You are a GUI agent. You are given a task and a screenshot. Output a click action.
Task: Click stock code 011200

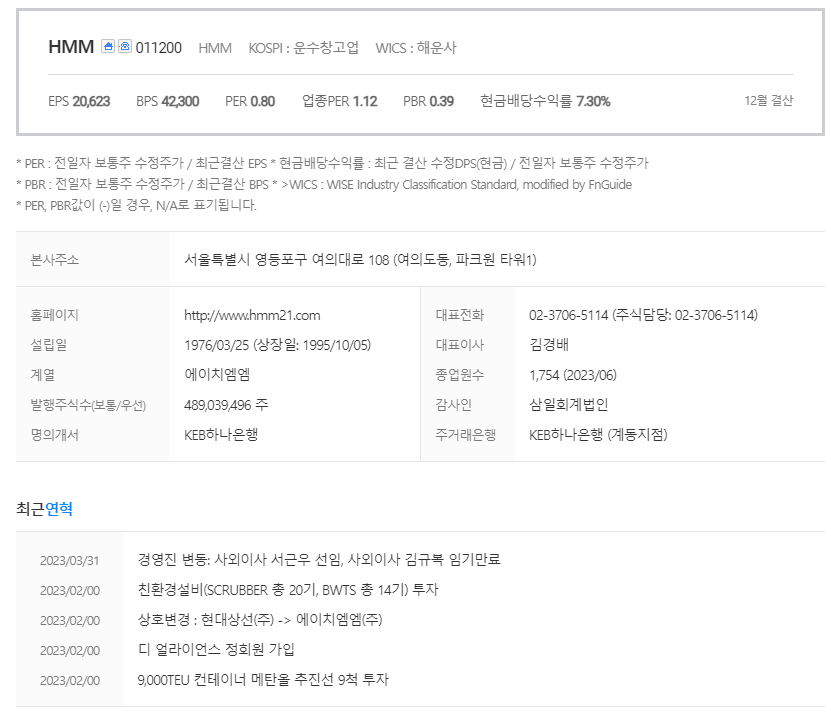(x=158, y=48)
